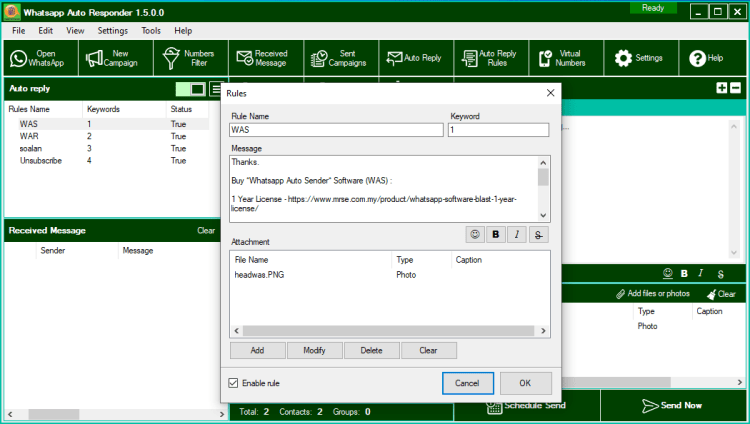
Task: Open Help with the question mark icon
Action: coord(713,58)
